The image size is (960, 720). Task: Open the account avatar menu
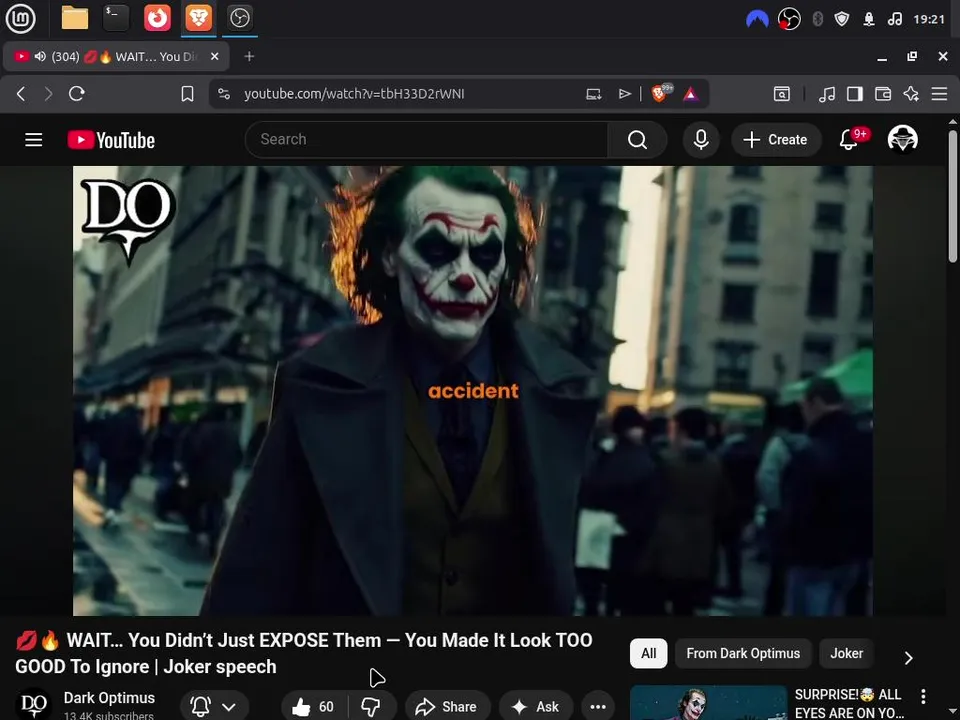902,139
